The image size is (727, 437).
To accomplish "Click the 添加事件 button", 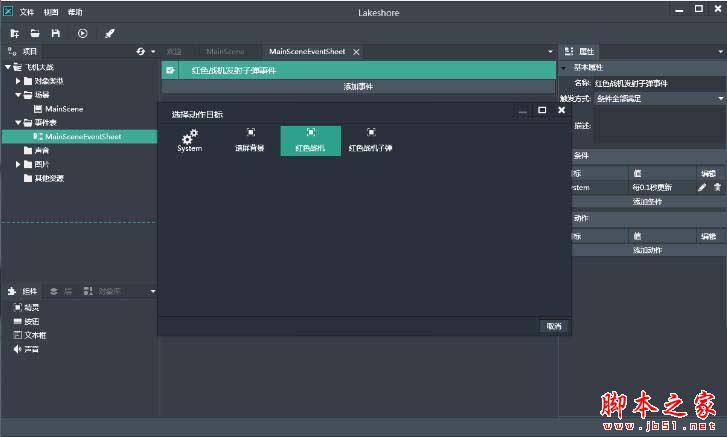I will (358, 86).
